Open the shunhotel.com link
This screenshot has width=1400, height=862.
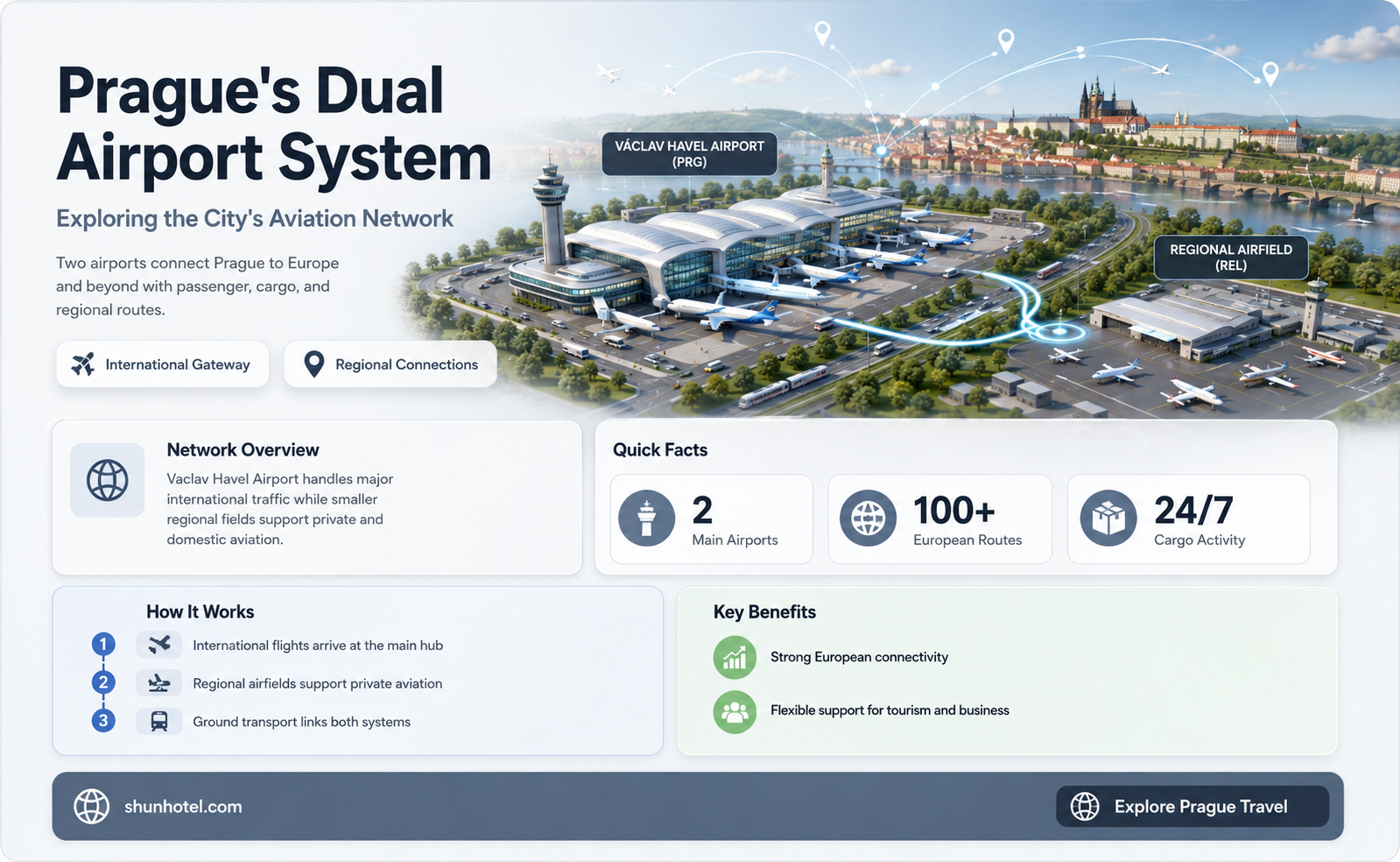coord(183,807)
